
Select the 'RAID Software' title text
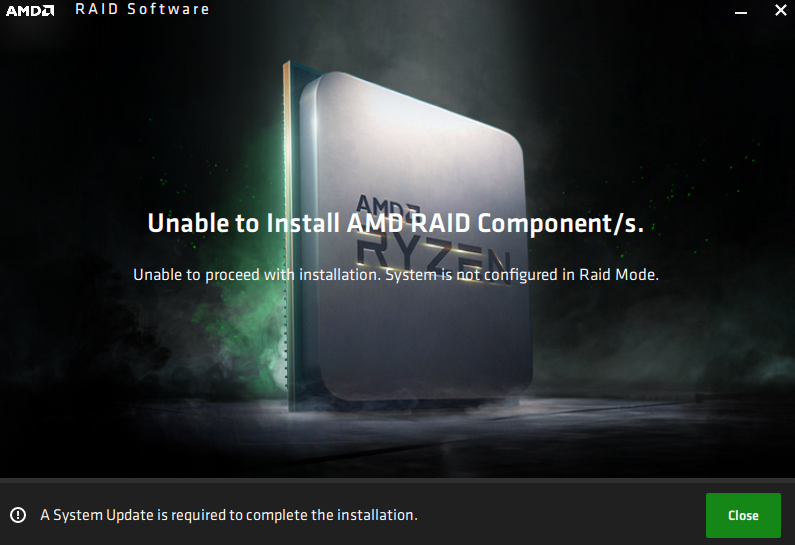point(142,9)
